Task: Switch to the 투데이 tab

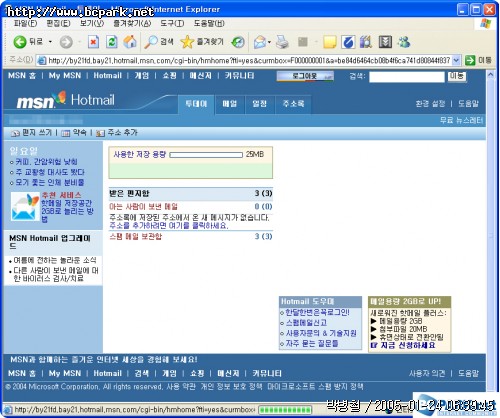Action: pos(196,104)
